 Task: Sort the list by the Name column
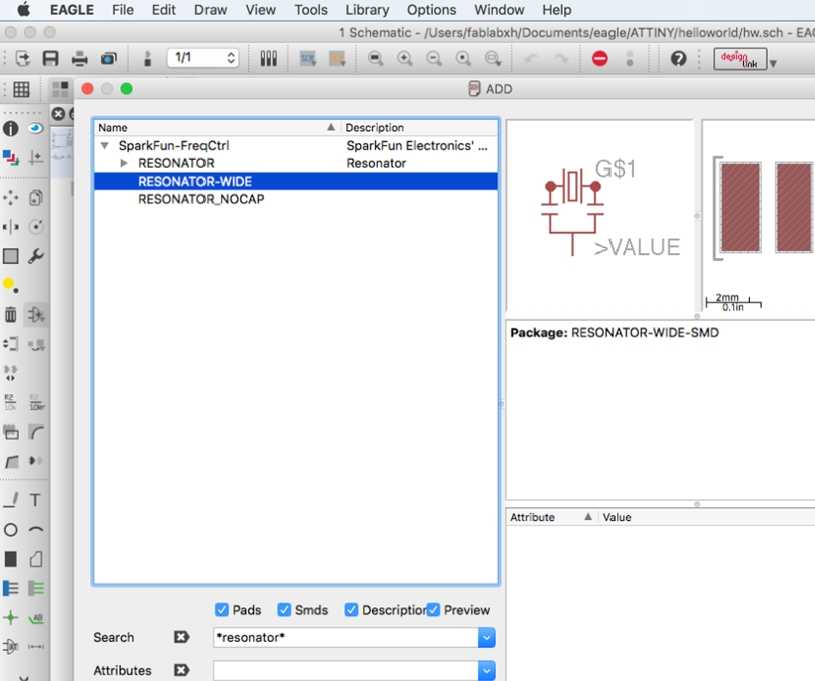(x=217, y=128)
